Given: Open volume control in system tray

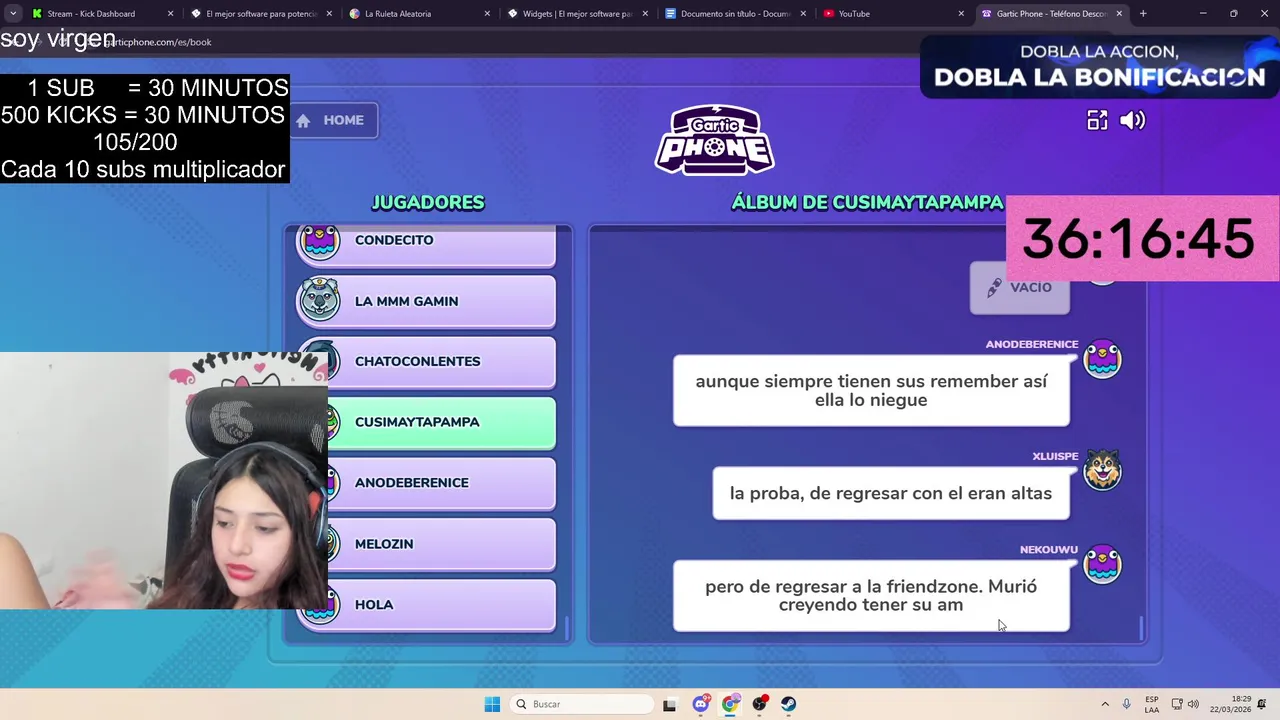Looking at the screenshot, I should [x=1193, y=704].
